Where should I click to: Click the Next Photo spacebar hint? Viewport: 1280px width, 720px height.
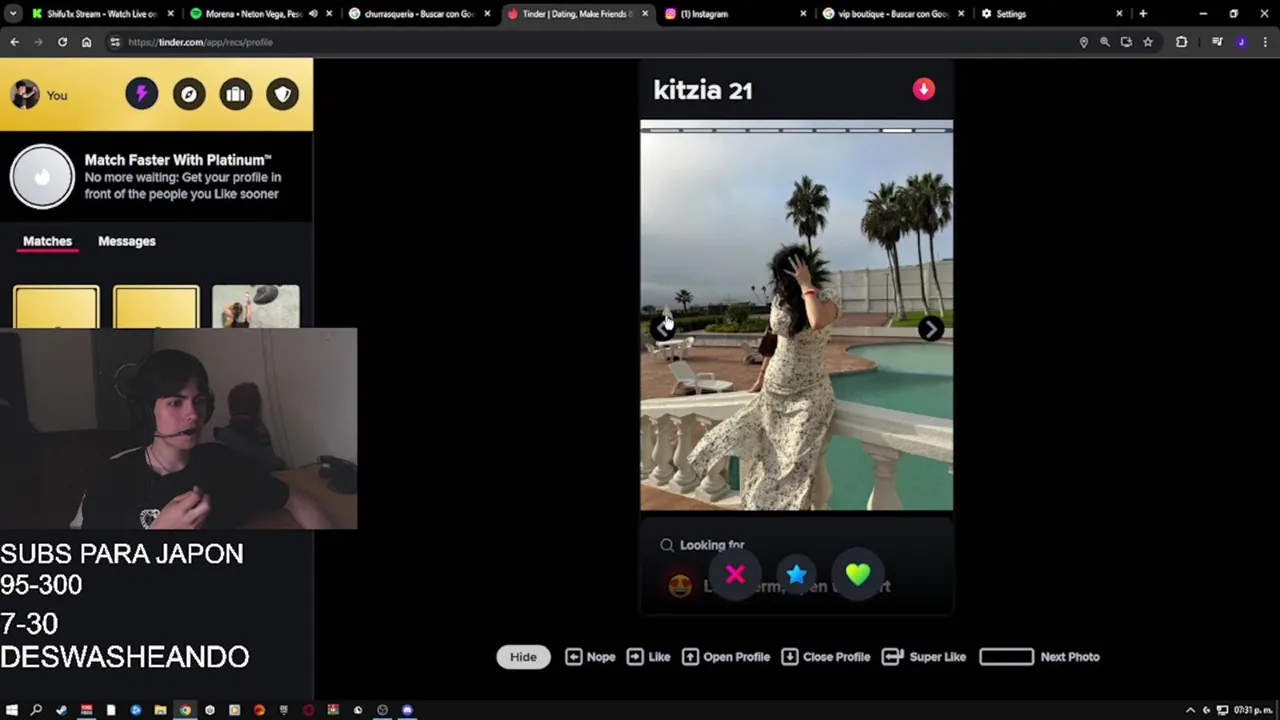(x=1039, y=657)
